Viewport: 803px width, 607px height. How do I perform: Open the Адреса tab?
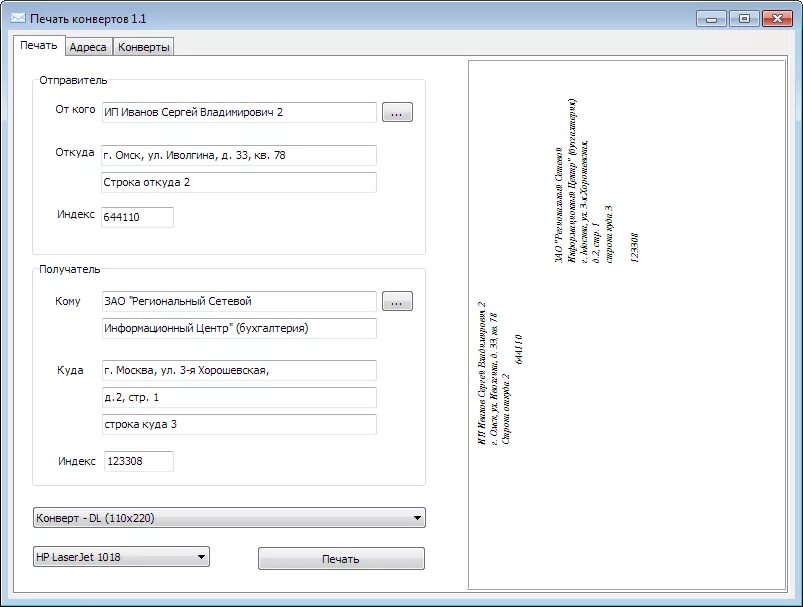click(88, 47)
